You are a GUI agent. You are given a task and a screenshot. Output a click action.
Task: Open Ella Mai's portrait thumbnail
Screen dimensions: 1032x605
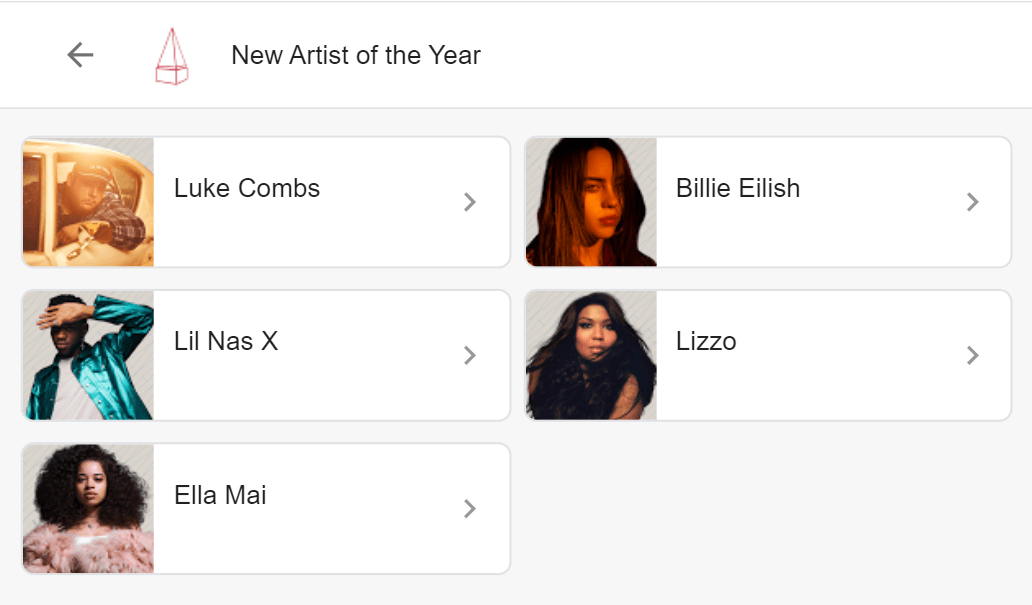coord(89,509)
